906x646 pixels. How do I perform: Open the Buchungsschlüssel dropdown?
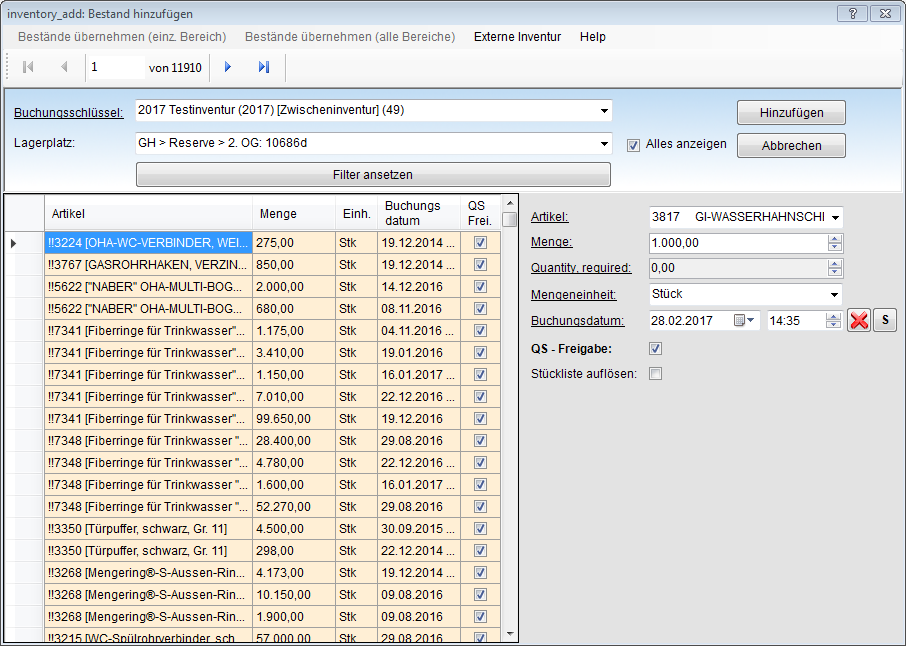[604, 110]
